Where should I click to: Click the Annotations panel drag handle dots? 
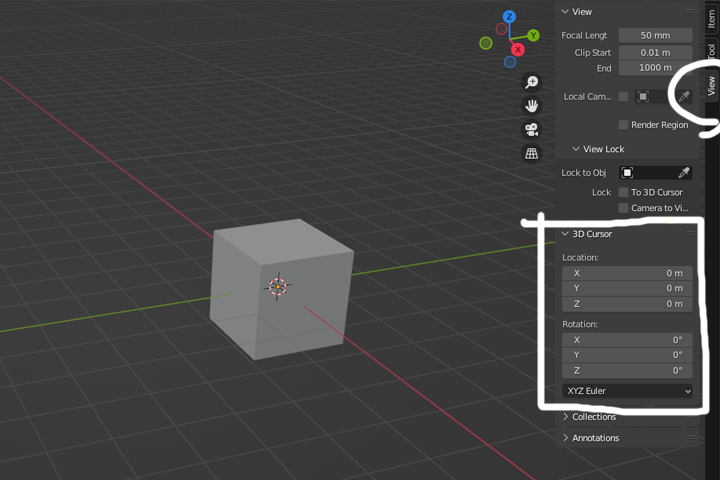(690, 438)
